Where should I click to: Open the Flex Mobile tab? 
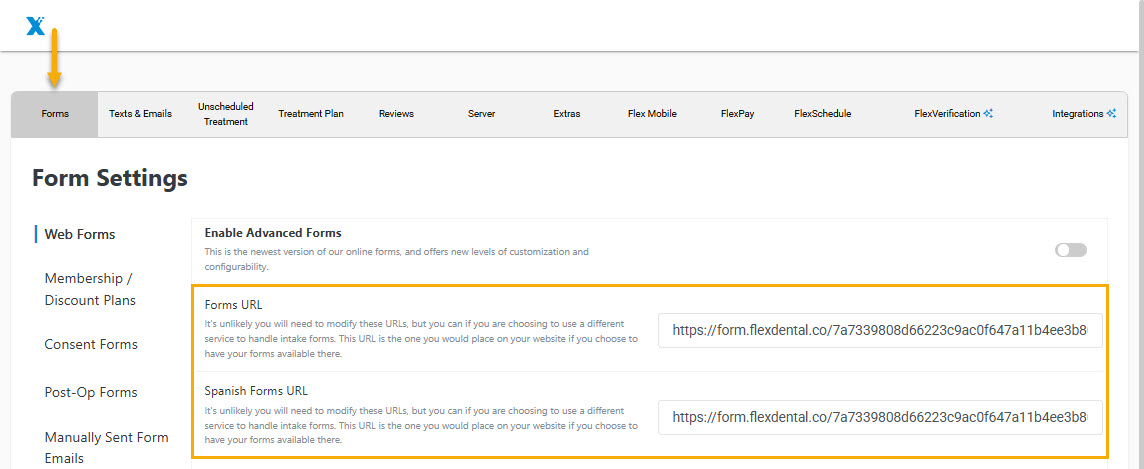652,114
